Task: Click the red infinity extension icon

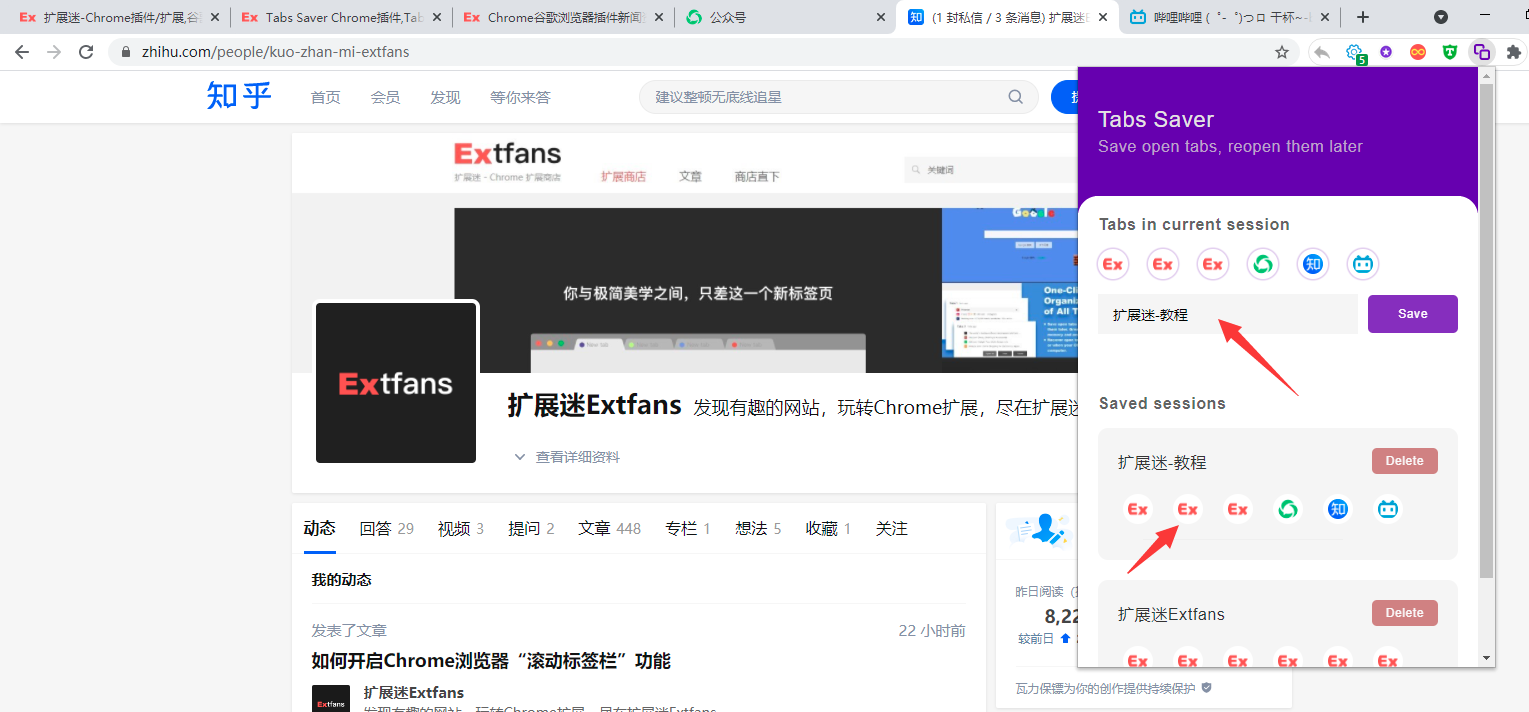Action: click(1418, 52)
